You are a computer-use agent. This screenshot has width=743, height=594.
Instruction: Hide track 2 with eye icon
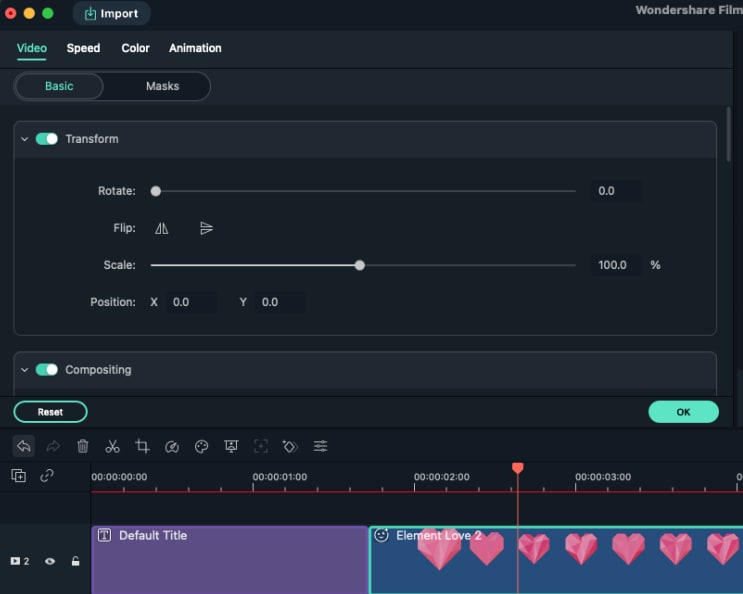50,562
